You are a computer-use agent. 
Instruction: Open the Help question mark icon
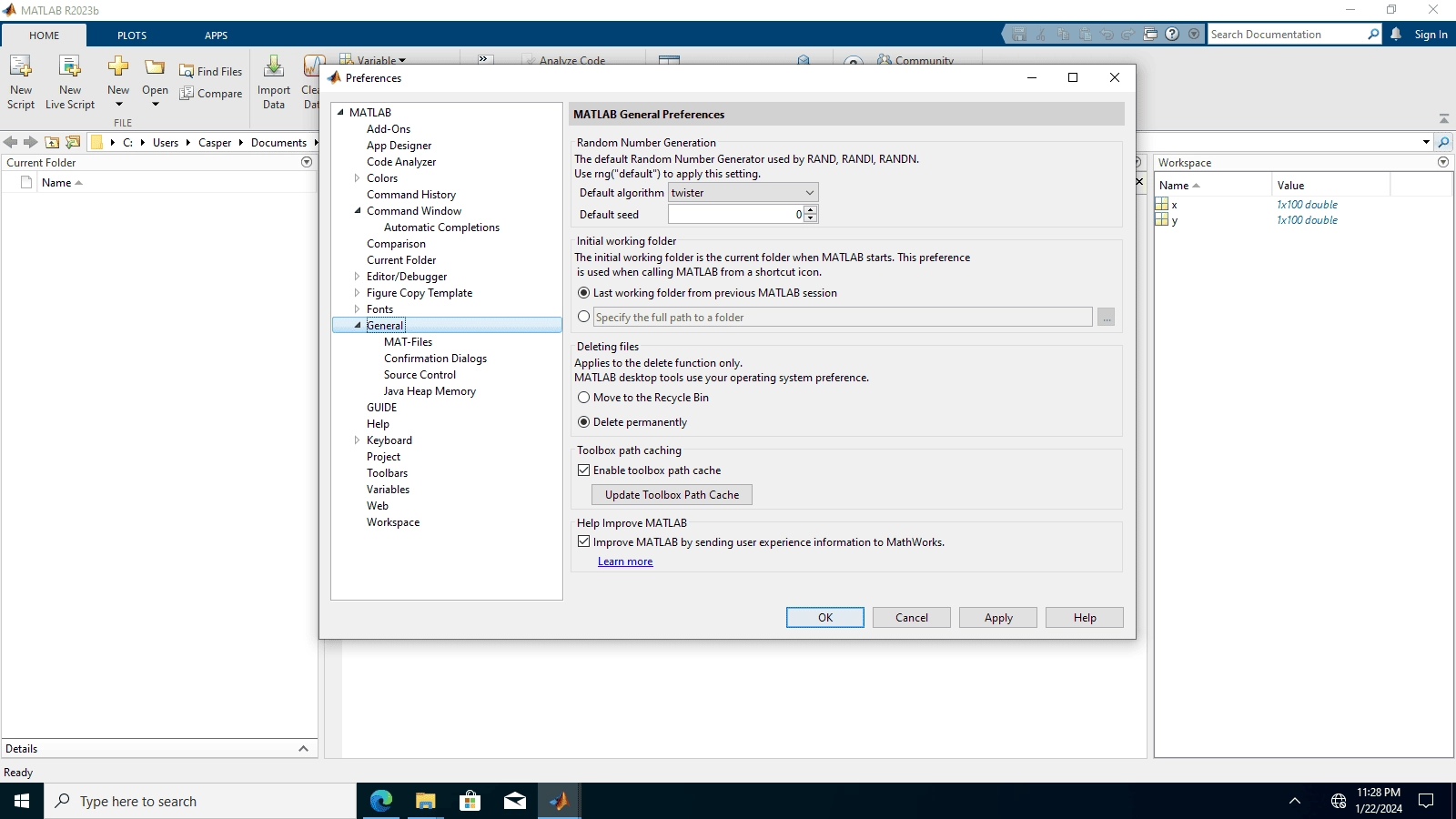click(x=1172, y=35)
